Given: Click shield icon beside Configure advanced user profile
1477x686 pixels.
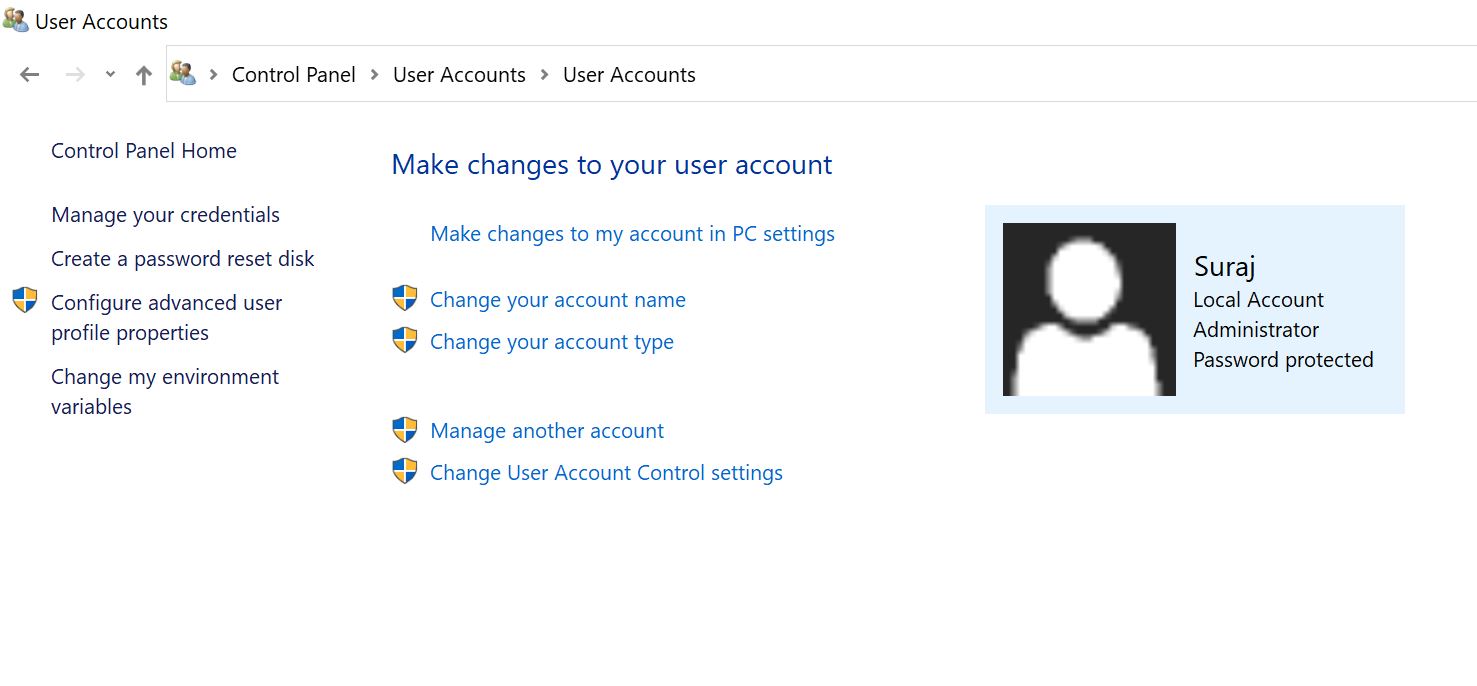Looking at the screenshot, I should [x=25, y=300].
